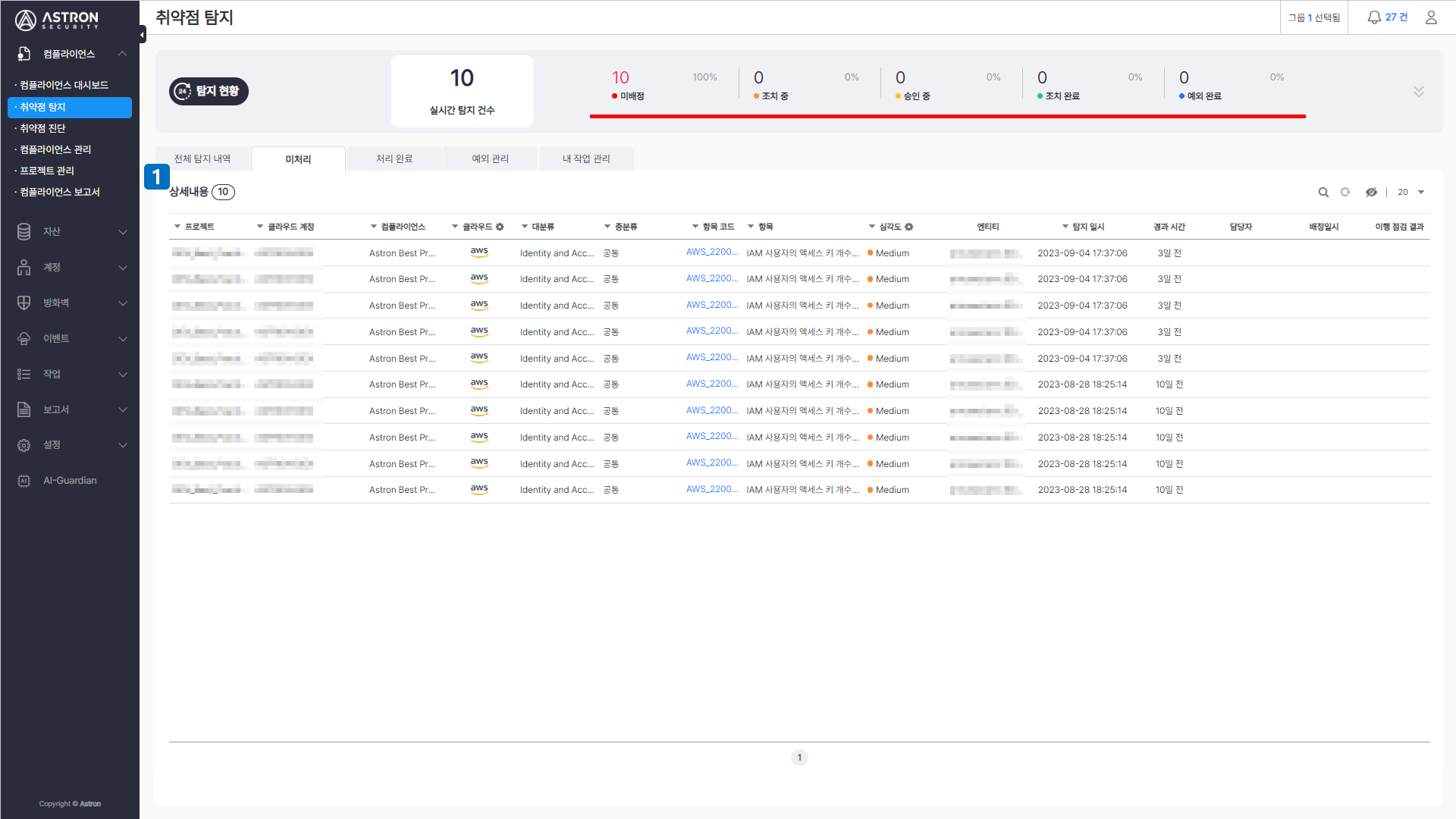
Task: Toggle the hidden columns eye icon
Action: [1371, 193]
